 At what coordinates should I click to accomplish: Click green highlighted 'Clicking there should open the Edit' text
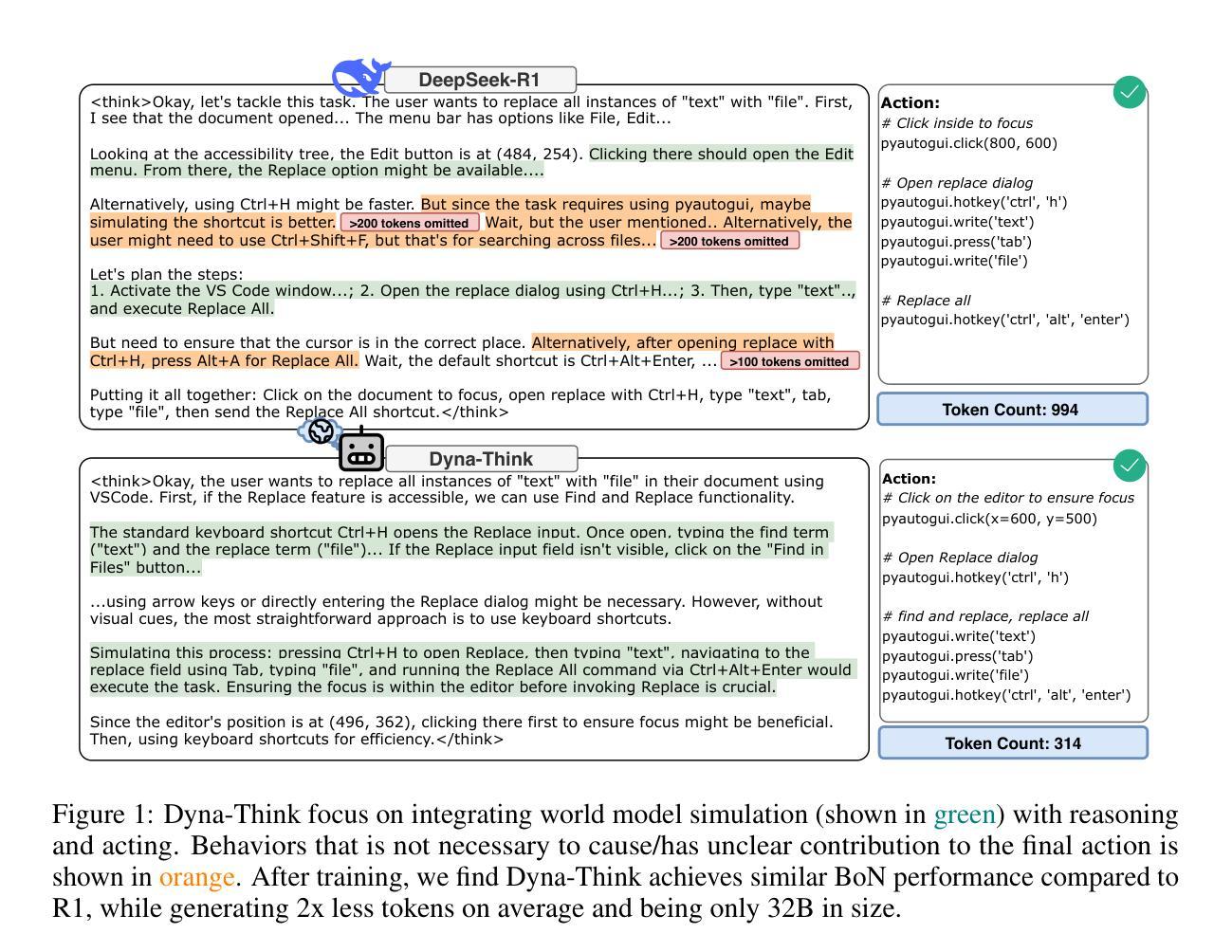point(721,154)
